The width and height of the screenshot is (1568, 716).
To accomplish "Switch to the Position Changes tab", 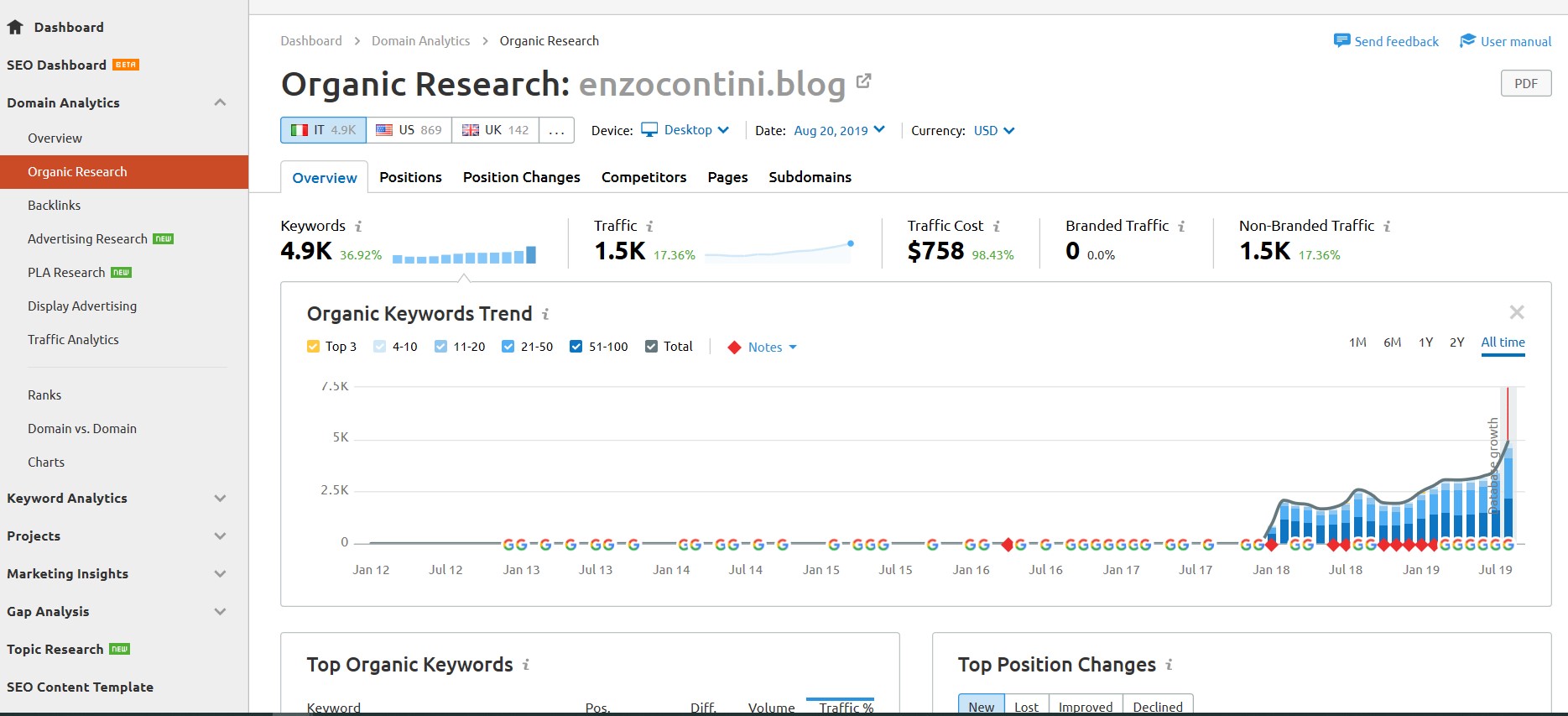I will pyautogui.click(x=521, y=177).
